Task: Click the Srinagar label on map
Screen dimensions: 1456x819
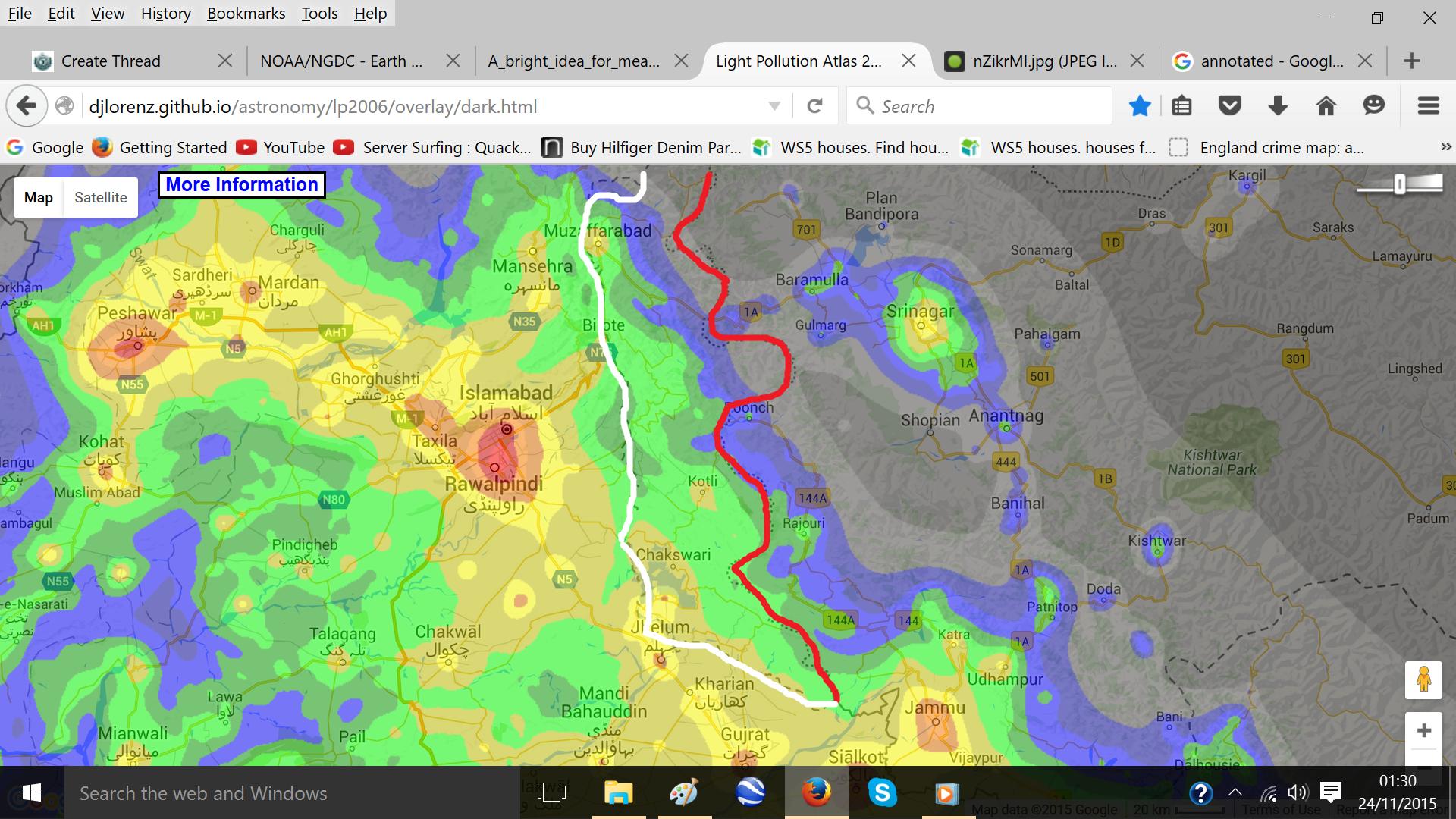Action: coord(920,312)
